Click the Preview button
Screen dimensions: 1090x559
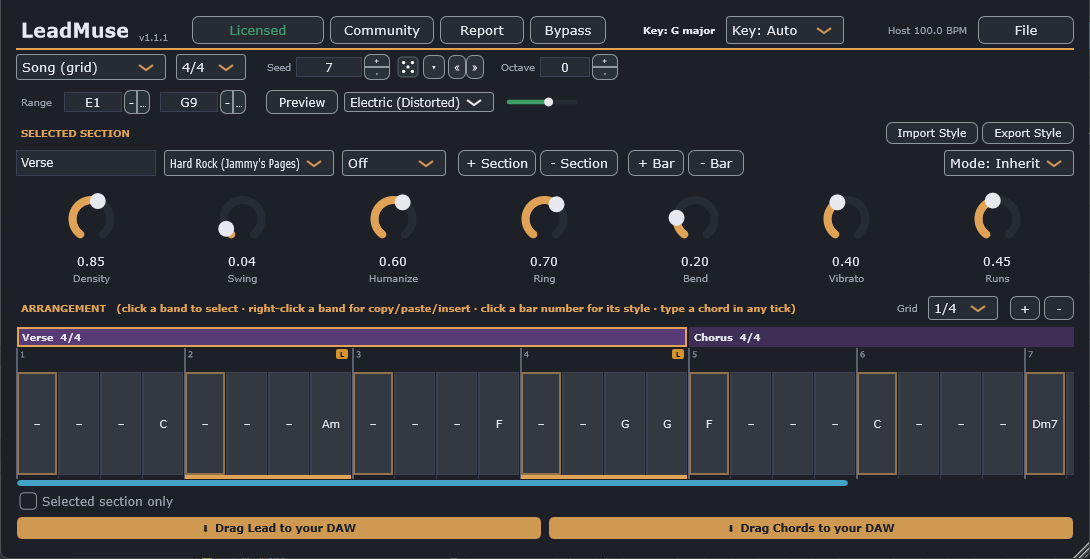coord(302,102)
